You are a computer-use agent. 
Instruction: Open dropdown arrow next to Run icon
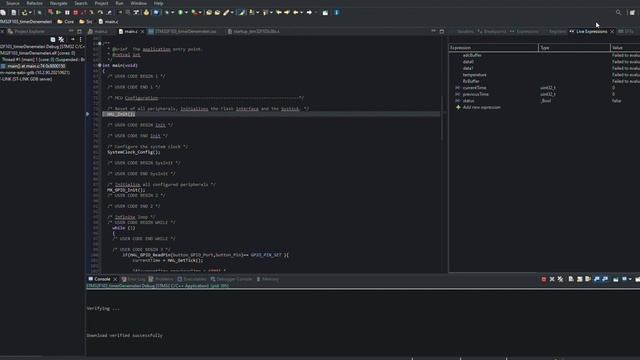click(186, 13)
